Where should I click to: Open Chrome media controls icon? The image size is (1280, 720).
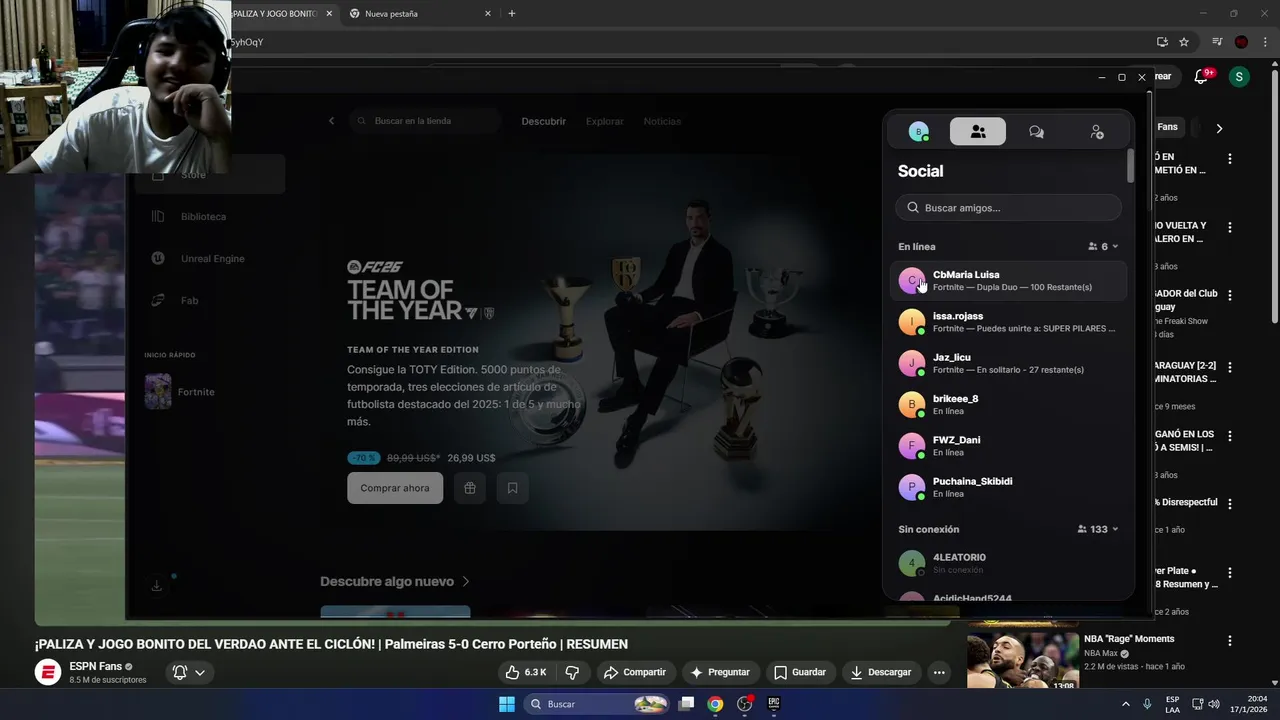click(x=1217, y=42)
